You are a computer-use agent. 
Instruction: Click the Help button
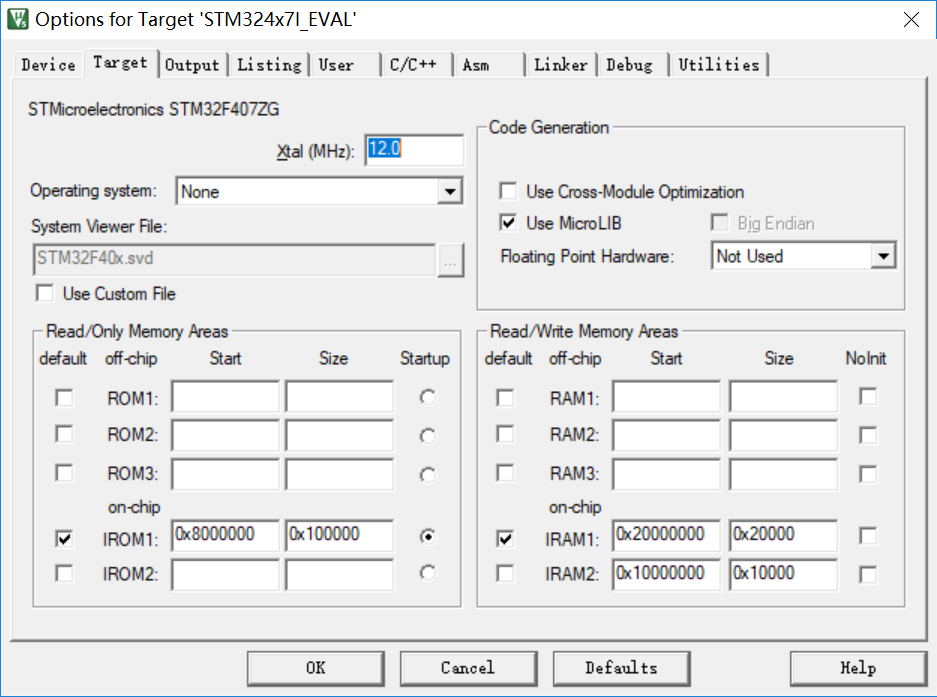859,668
